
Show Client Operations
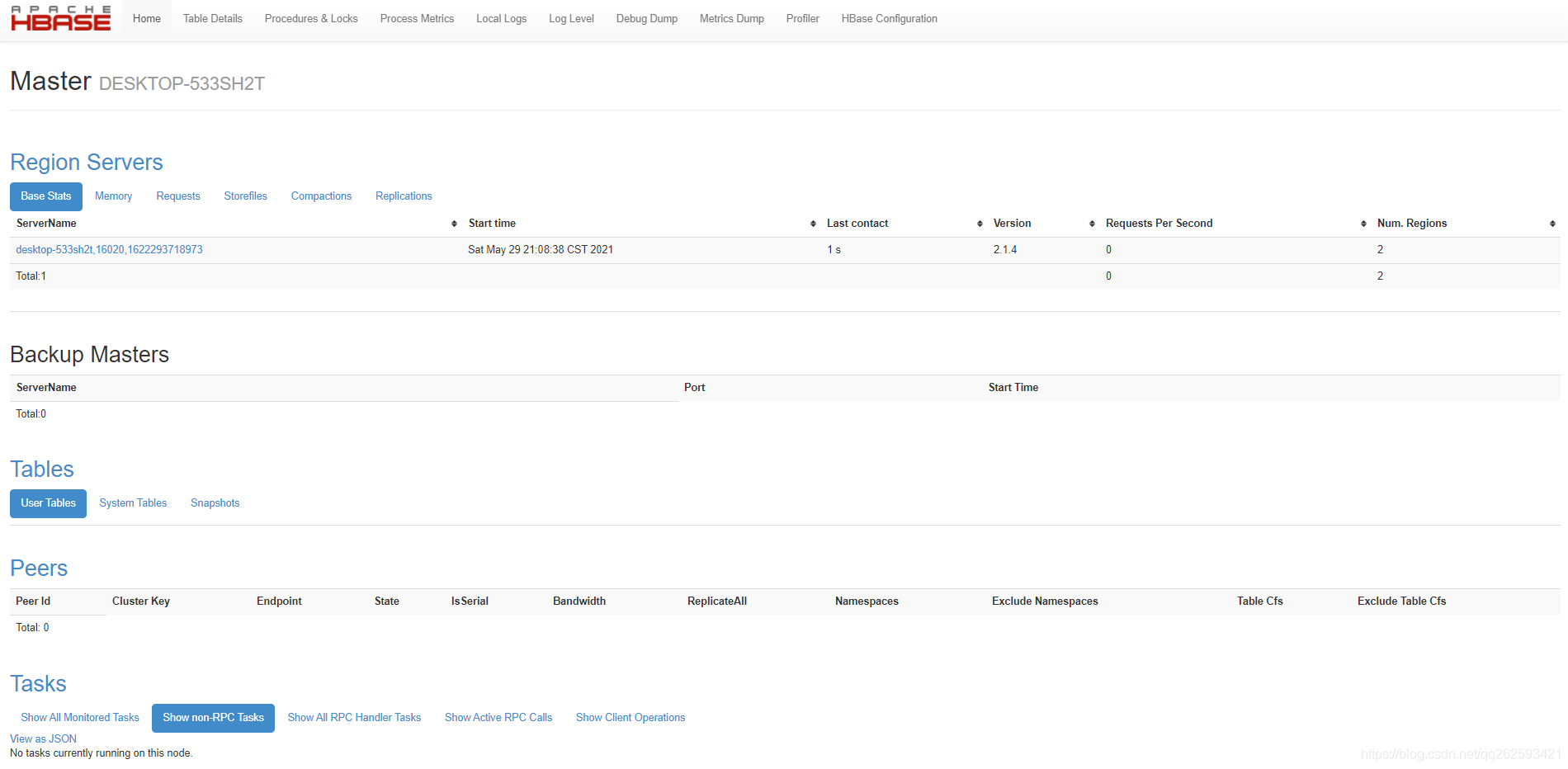click(631, 718)
